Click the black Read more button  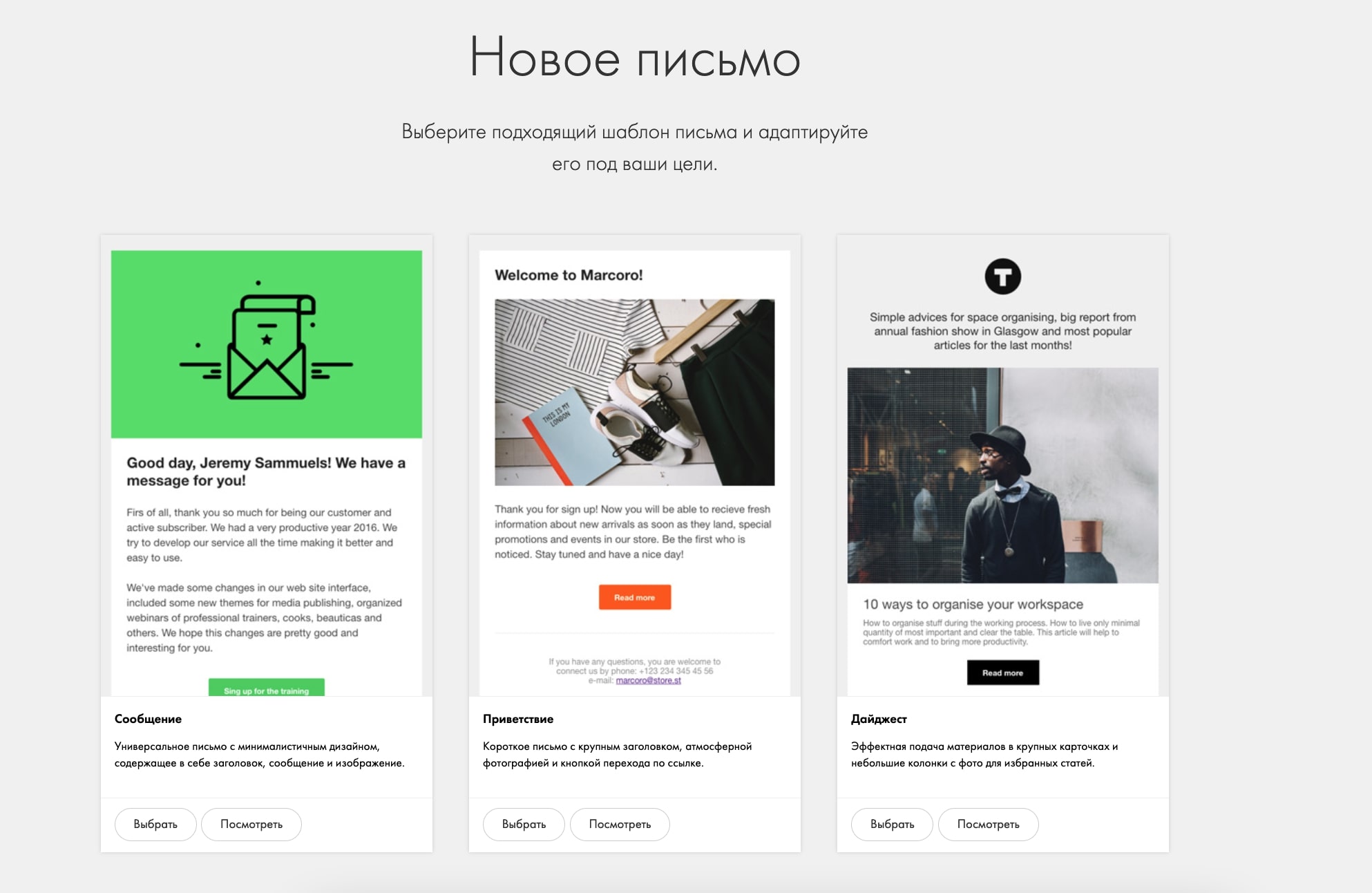[x=1002, y=673]
